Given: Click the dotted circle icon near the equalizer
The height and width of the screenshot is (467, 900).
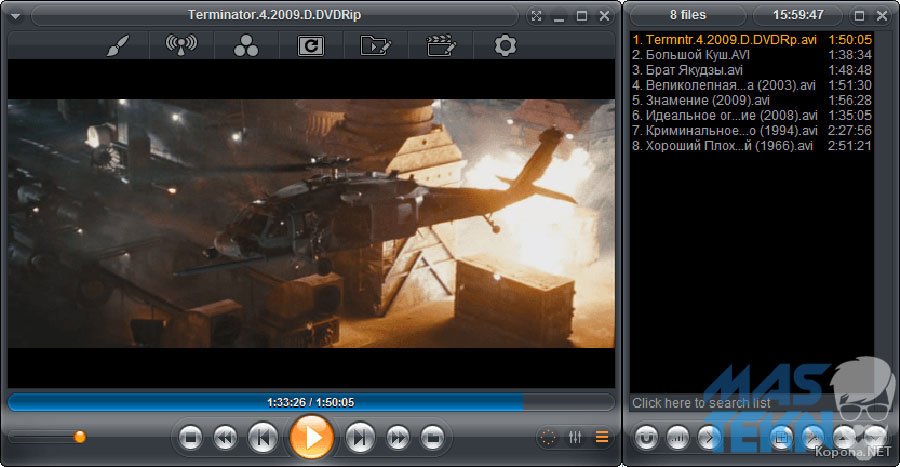Looking at the screenshot, I should 548,437.
